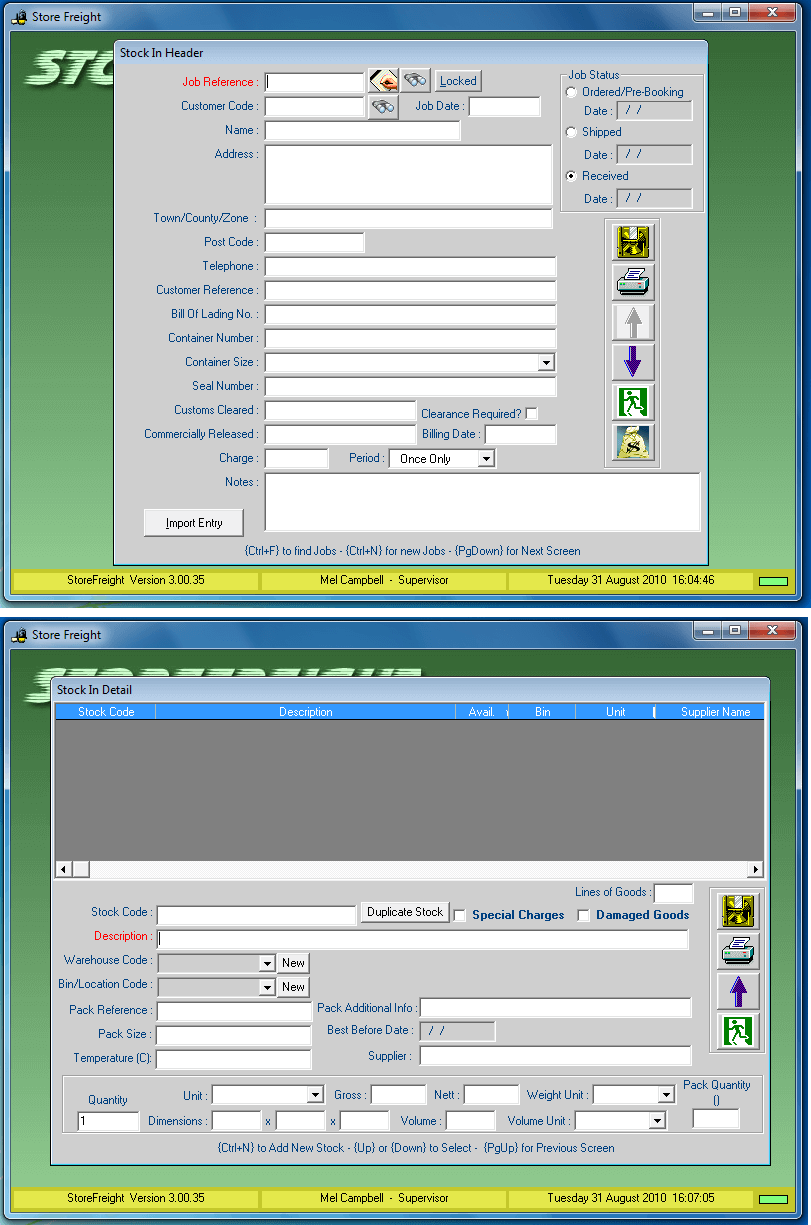Click New button beside Warehouse Code

point(293,963)
